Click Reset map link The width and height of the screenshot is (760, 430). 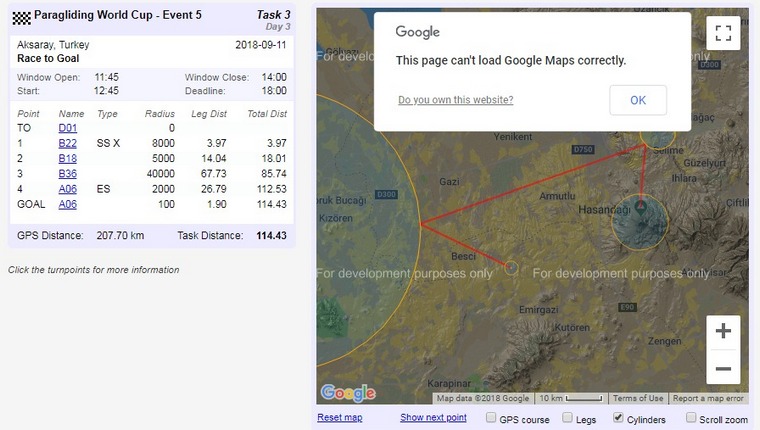tap(340, 417)
